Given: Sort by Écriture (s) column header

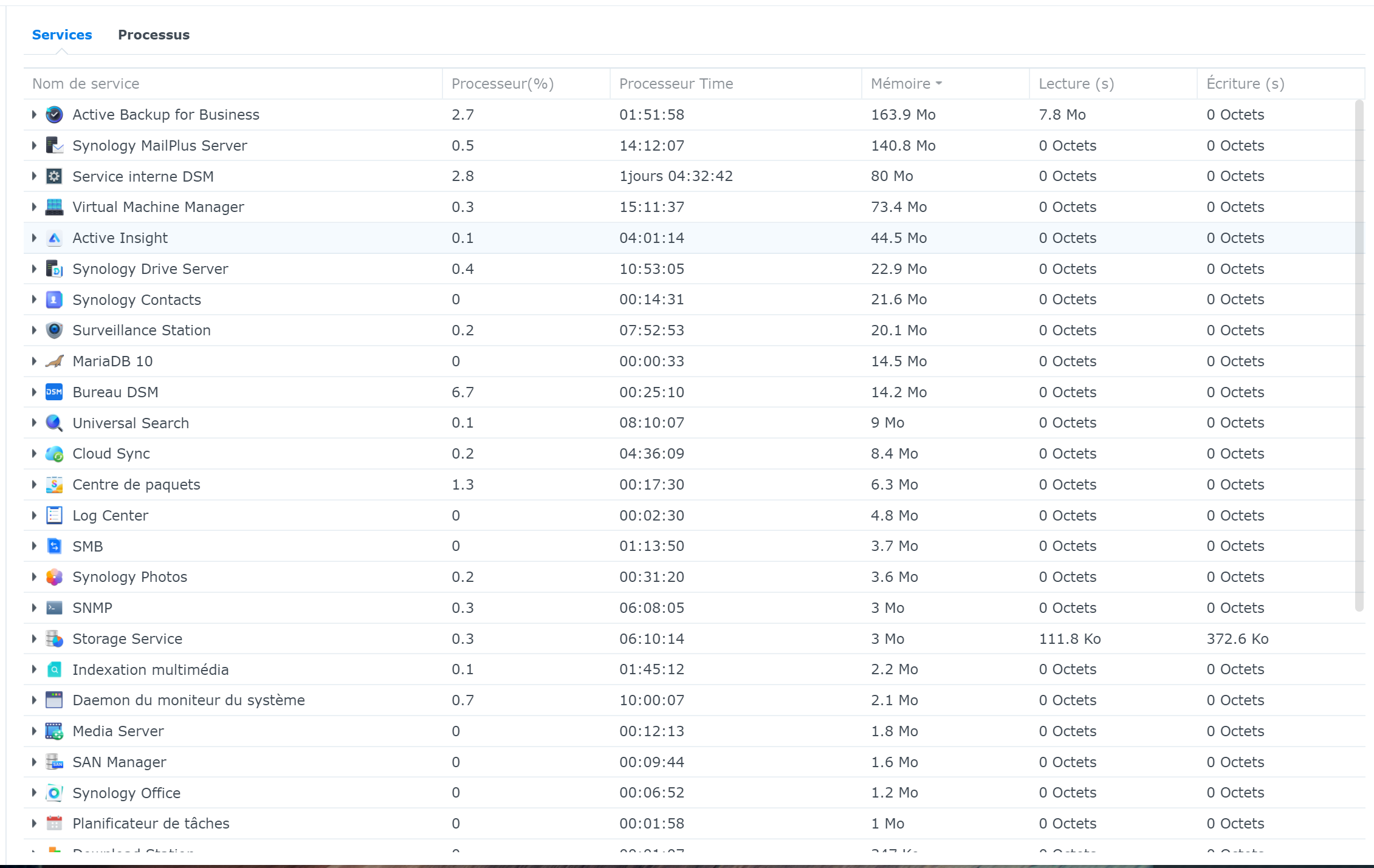Looking at the screenshot, I should [x=1281, y=84].
